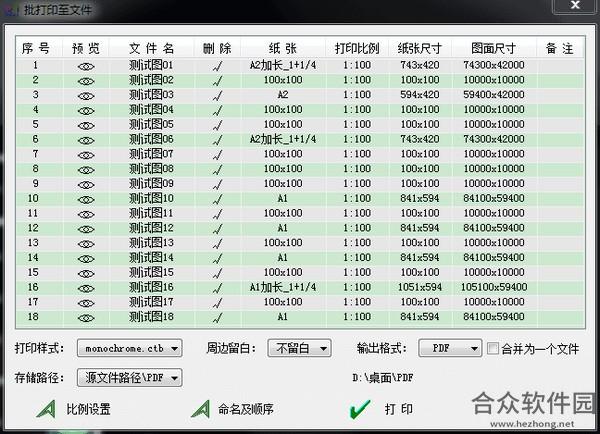Delete row 测试图06 with its delete mark
The height and width of the screenshot is (434, 600).
click(x=217, y=140)
